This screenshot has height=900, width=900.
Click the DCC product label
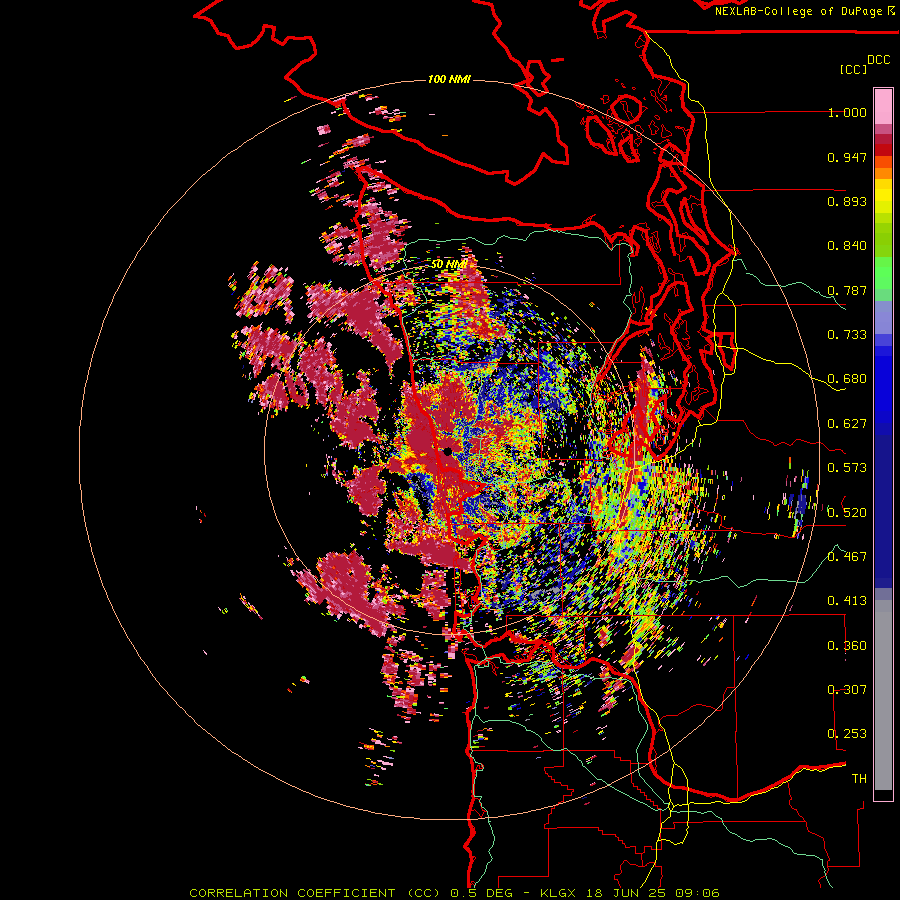pos(878,60)
